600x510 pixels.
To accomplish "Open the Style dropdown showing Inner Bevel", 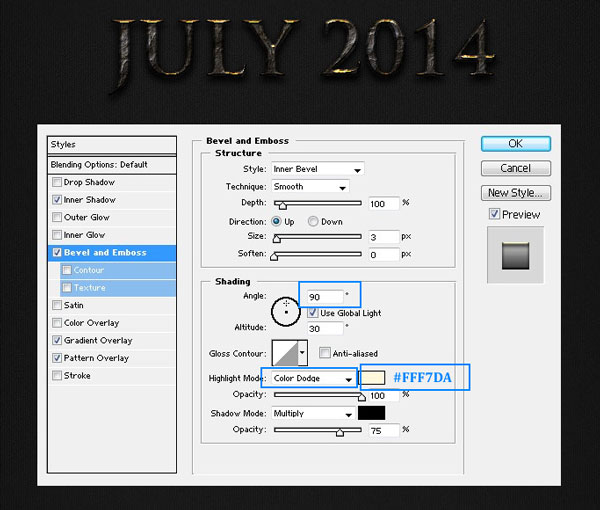I will point(318,169).
